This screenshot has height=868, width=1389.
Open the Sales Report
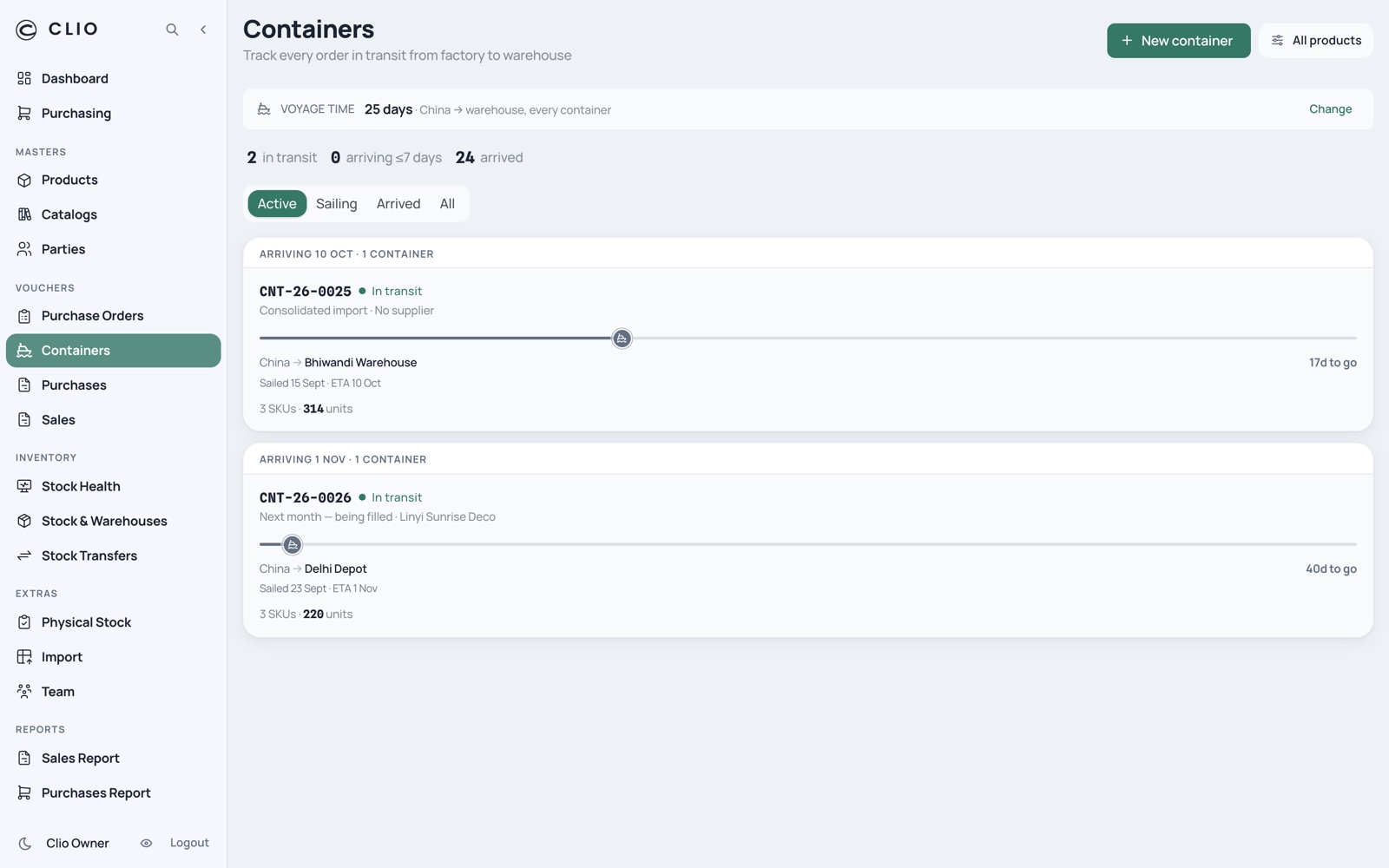(x=113, y=759)
